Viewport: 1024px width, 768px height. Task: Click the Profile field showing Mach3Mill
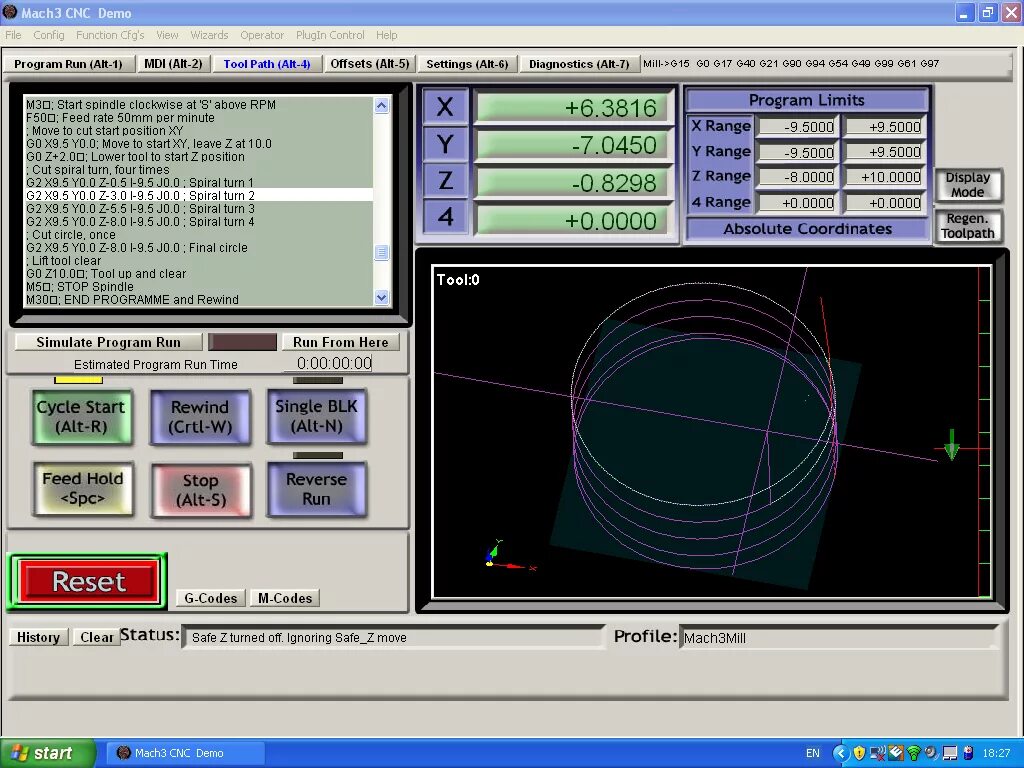(x=839, y=638)
